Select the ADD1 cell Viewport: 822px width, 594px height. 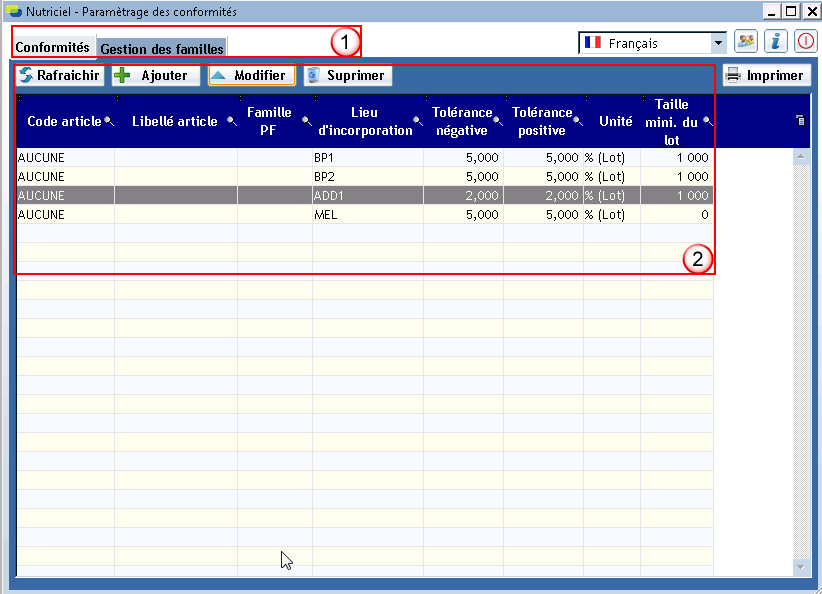[367, 196]
